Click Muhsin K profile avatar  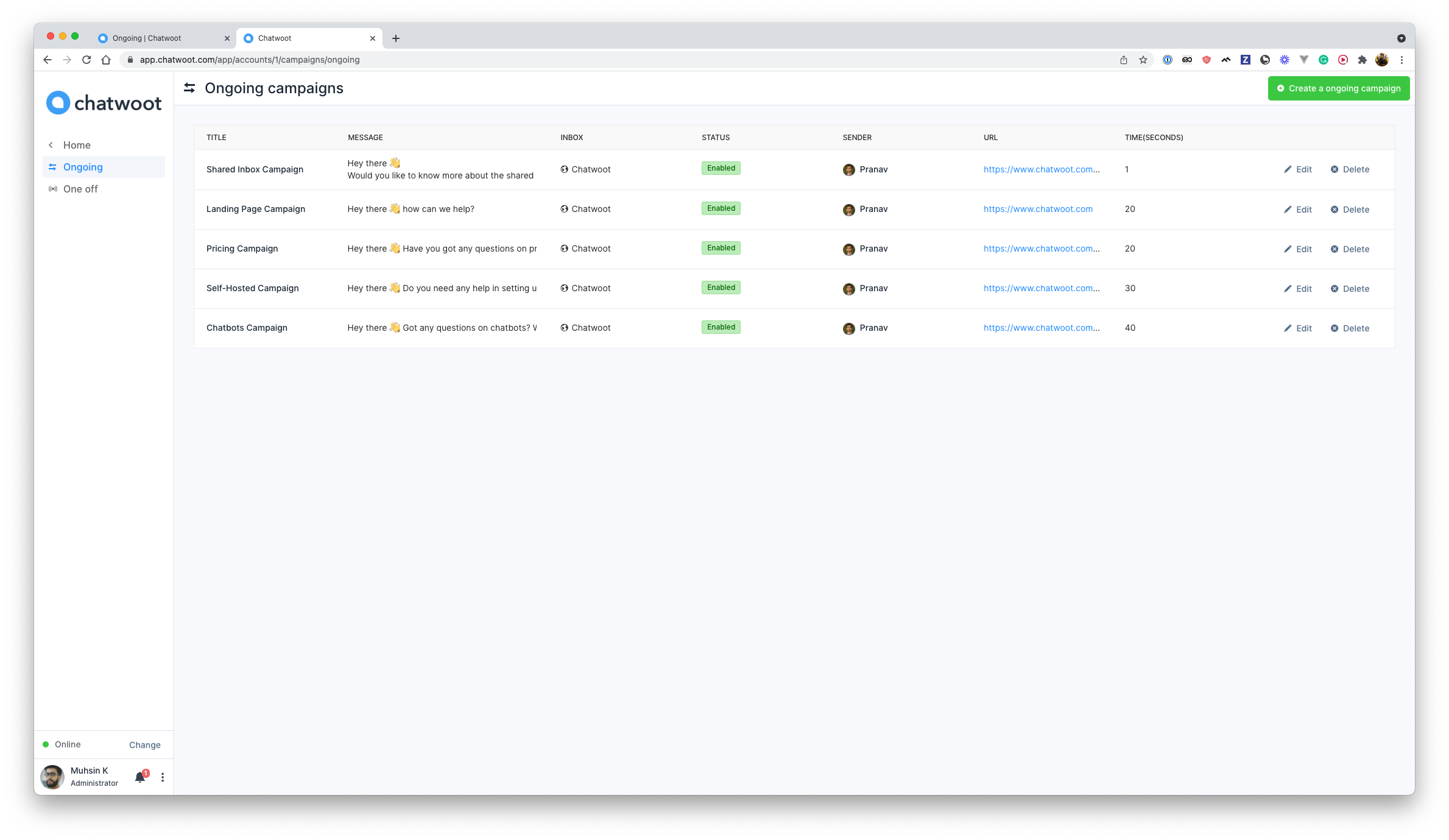52,777
